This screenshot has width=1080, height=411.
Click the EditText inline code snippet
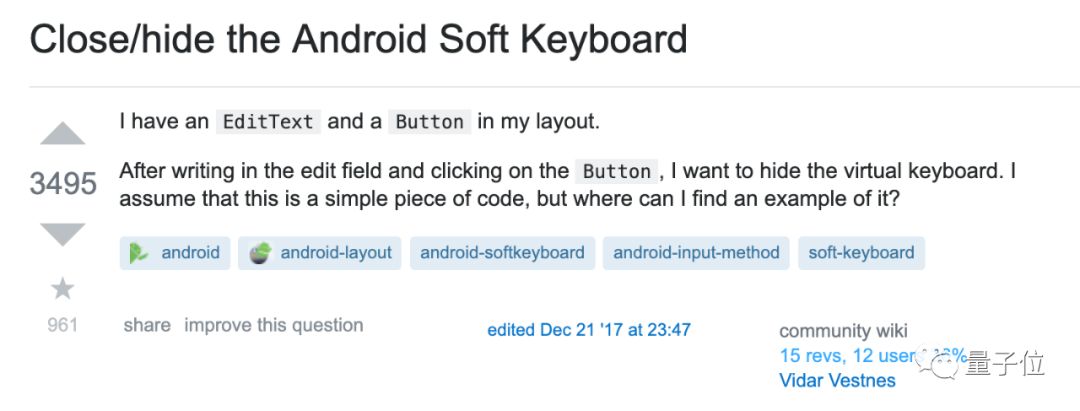tap(268, 122)
